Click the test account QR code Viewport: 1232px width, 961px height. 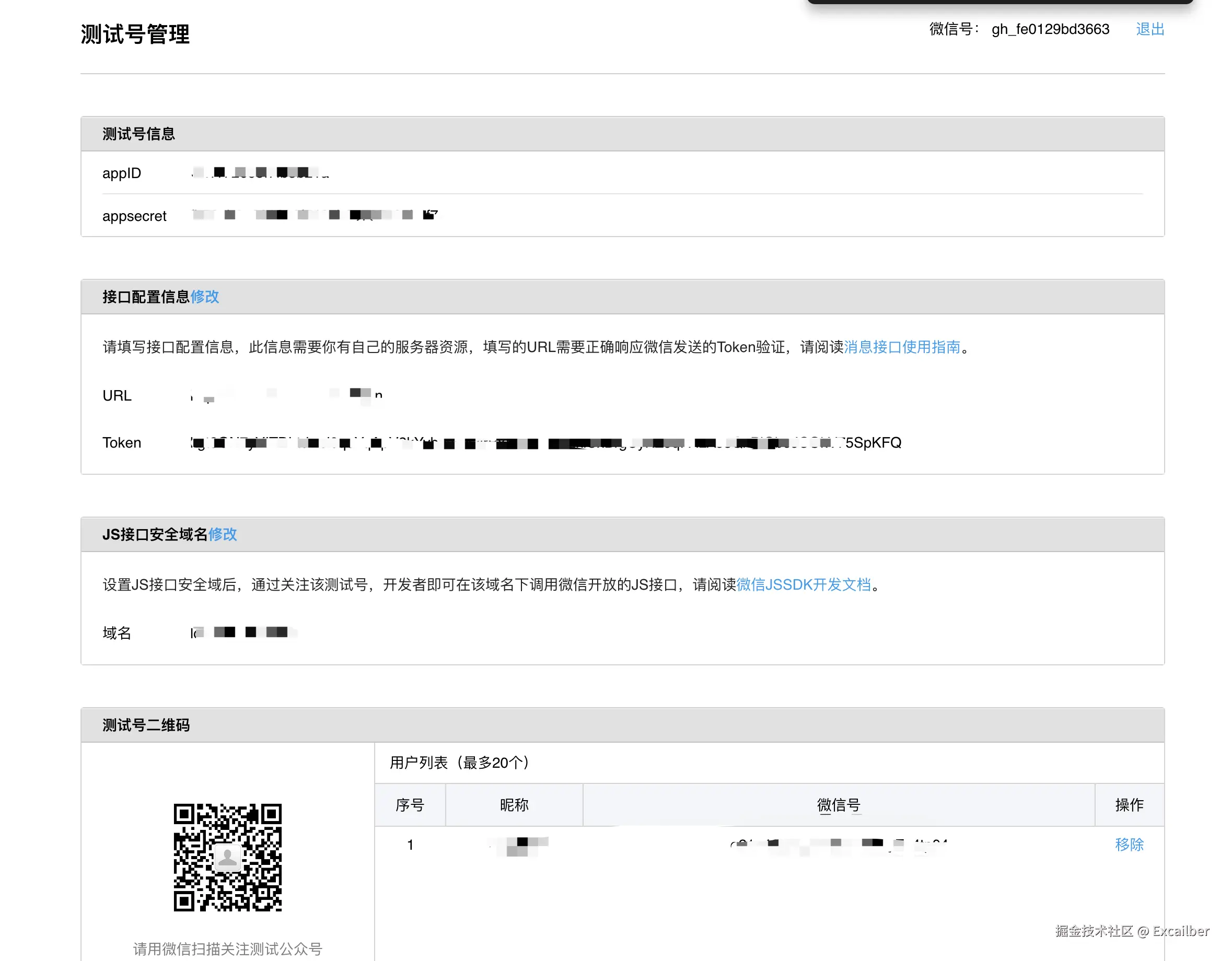point(227,857)
